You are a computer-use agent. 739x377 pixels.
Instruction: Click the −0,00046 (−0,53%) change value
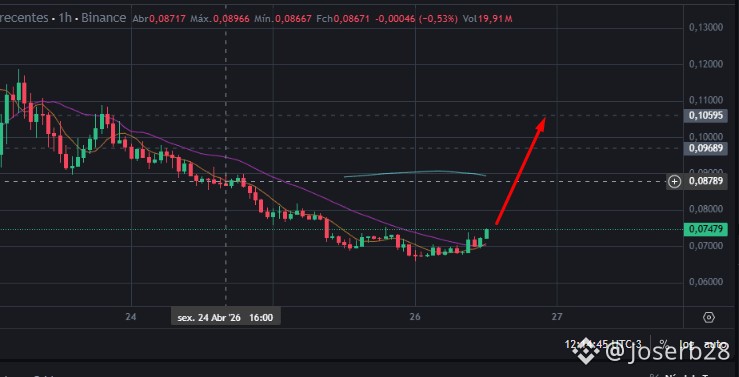[x=417, y=19]
